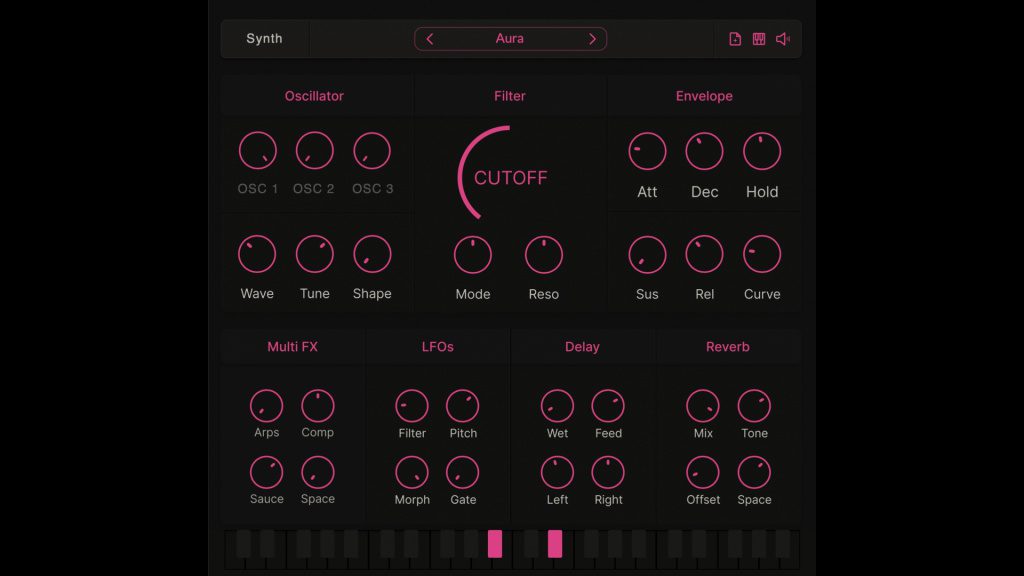Click the Att knob in the Envelope section
The height and width of the screenshot is (576, 1024).
click(647, 151)
